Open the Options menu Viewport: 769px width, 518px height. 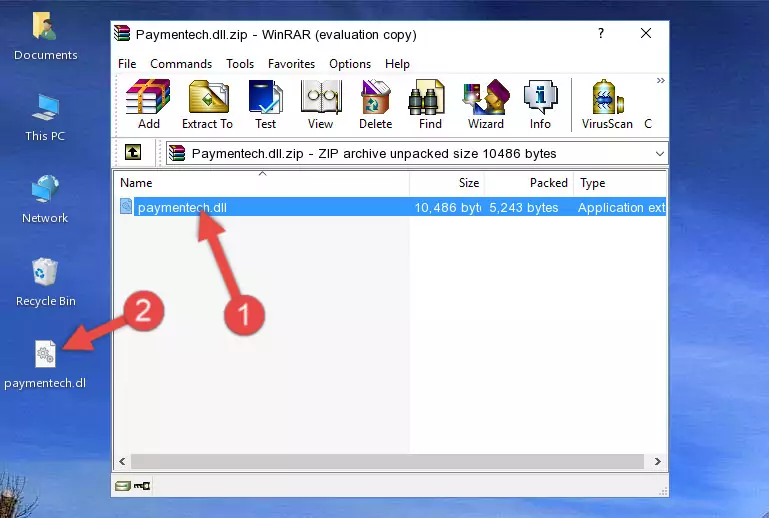pyautogui.click(x=350, y=64)
